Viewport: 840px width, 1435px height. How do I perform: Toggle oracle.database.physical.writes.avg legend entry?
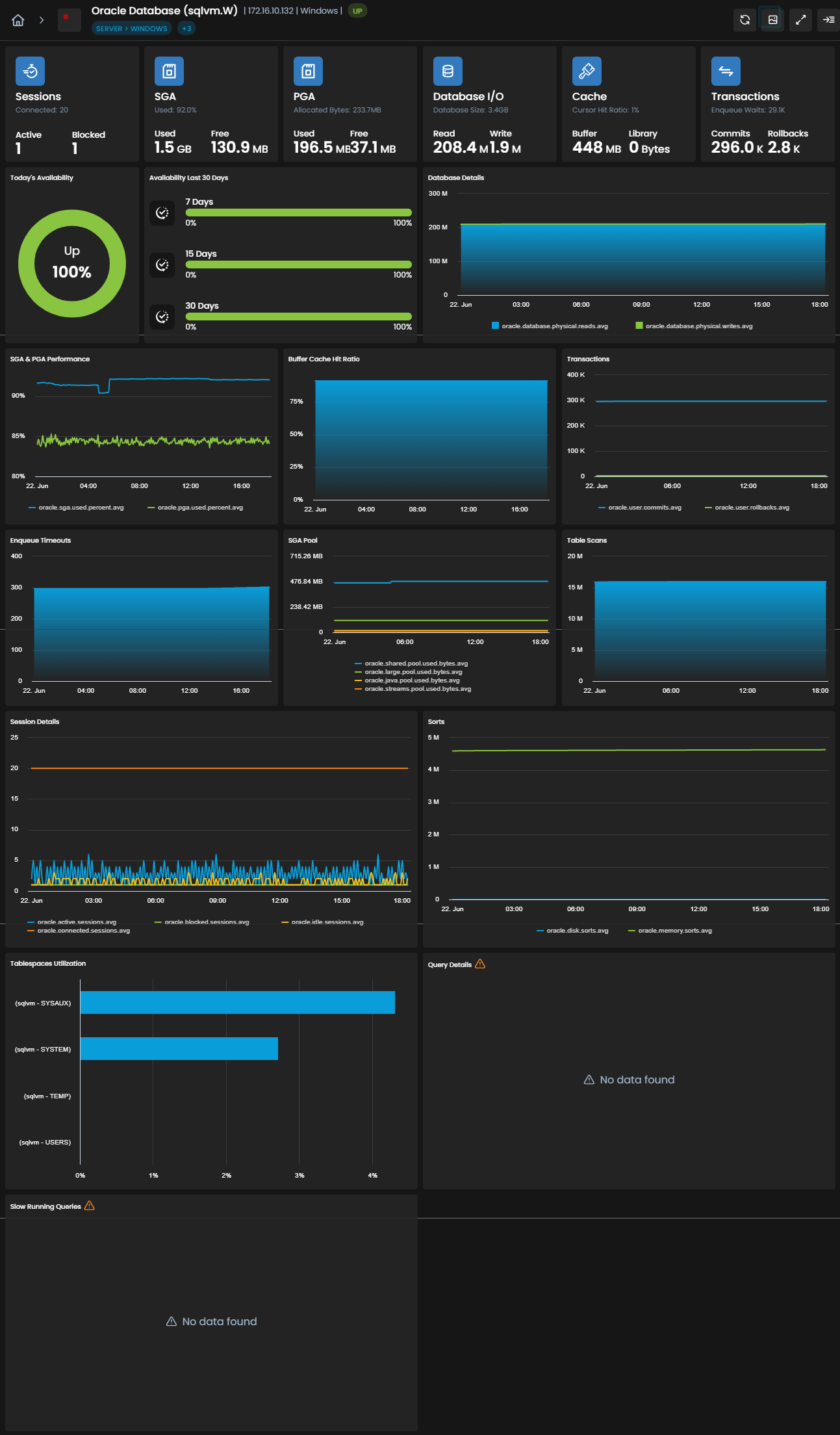pyautogui.click(x=694, y=326)
